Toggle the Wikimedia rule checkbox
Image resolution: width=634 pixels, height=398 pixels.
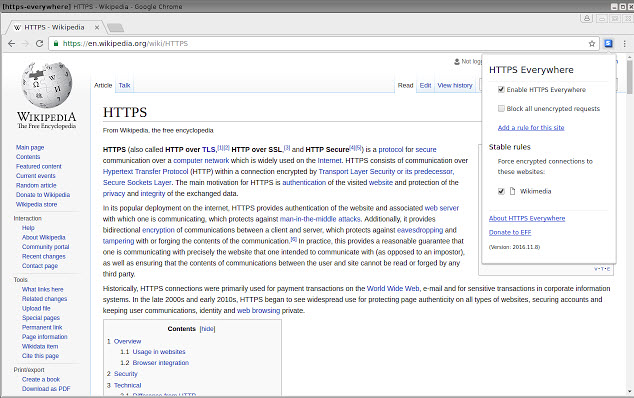click(501, 191)
